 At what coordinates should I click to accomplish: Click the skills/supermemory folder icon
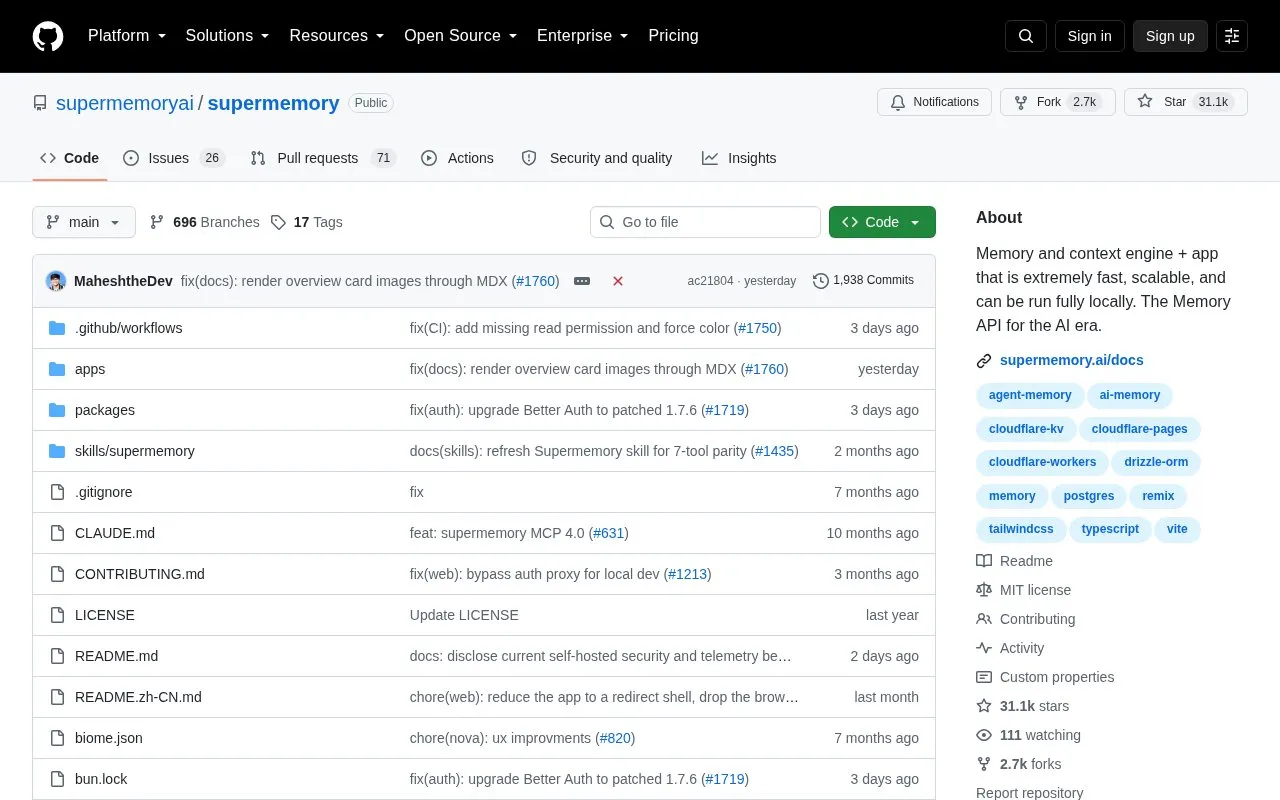(x=57, y=451)
